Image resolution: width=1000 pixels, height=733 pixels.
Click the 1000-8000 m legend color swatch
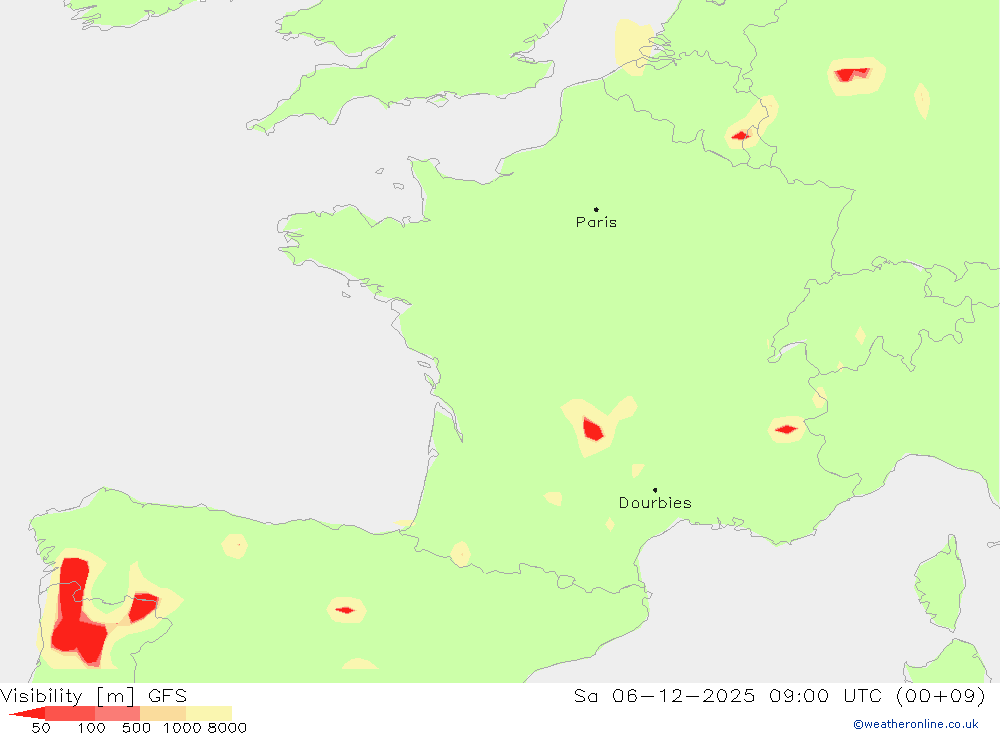point(209,713)
